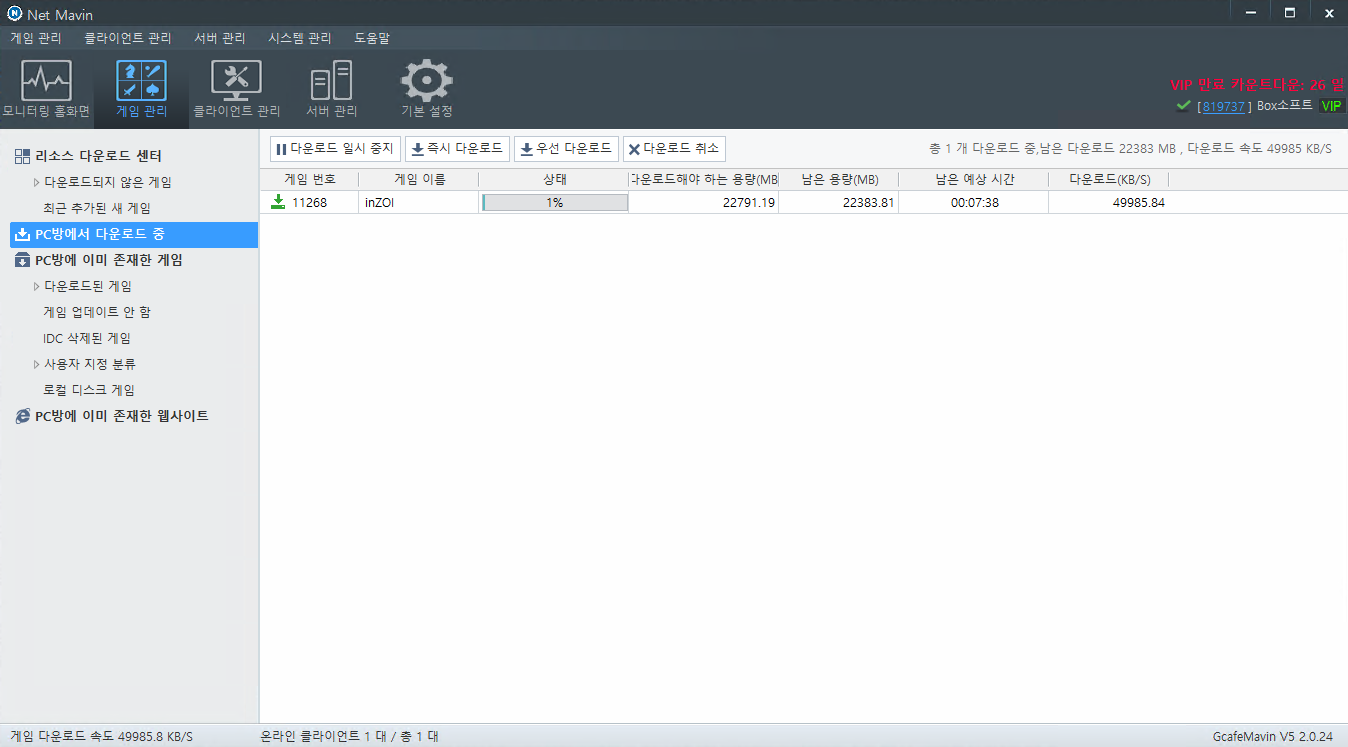Expand the 사용자 지정 분류 tree arrow

tap(37, 364)
